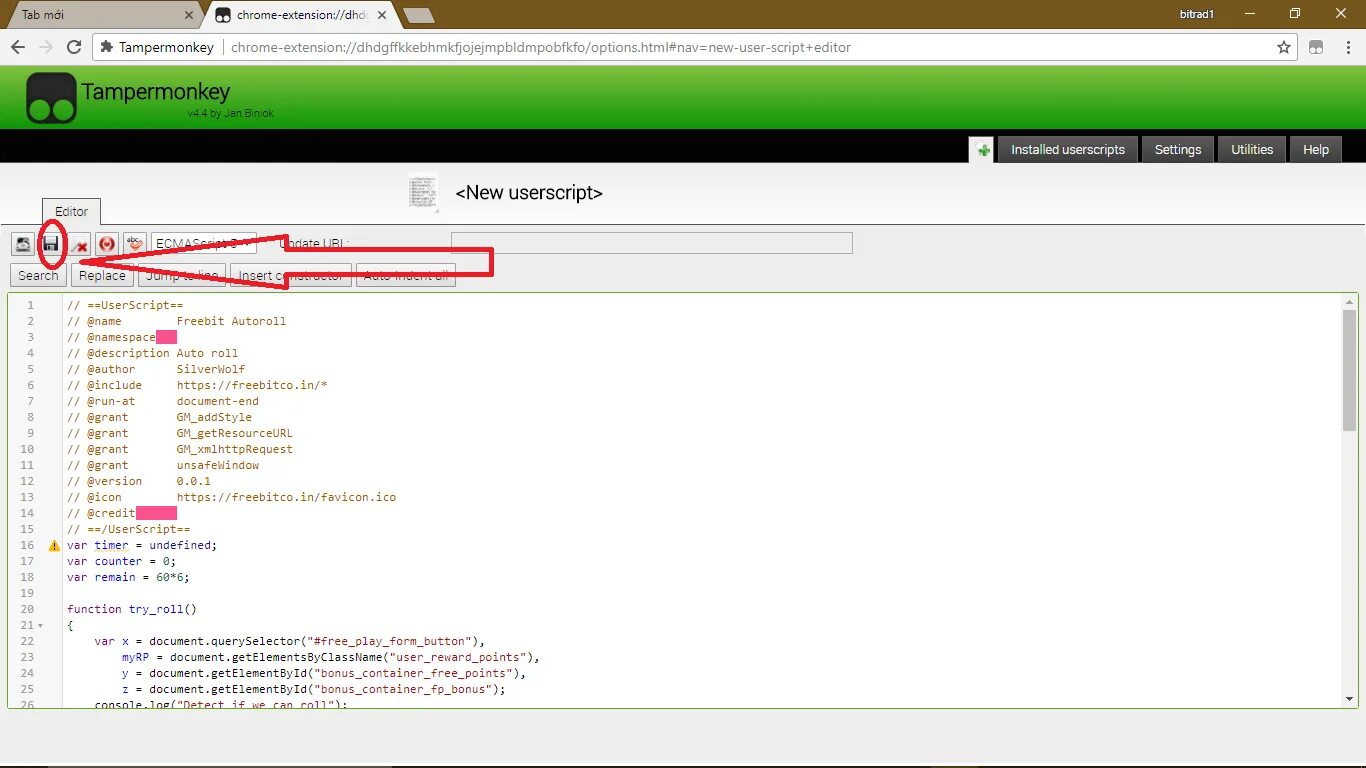
Task: Click the green plus new script icon
Action: pos(983,150)
